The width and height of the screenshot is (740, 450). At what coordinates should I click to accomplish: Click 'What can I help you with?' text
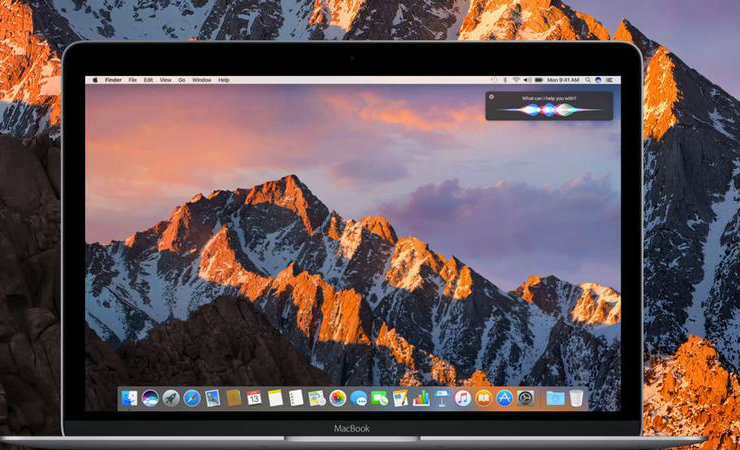pos(549,98)
